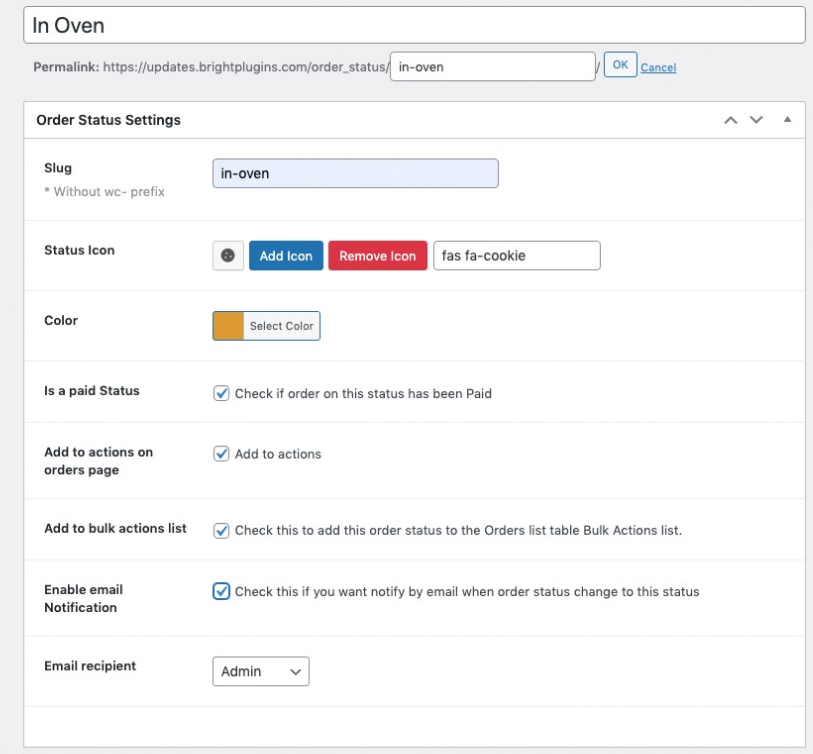Open the Email recipient dropdown
Screen dimensions: 813x754
(261, 671)
